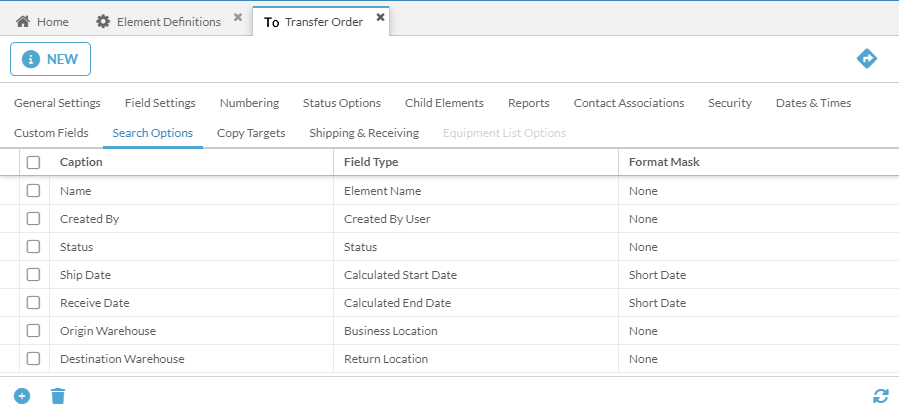The width and height of the screenshot is (899, 413).
Task: Check the Ship Date row checkbox
Action: coord(34,275)
